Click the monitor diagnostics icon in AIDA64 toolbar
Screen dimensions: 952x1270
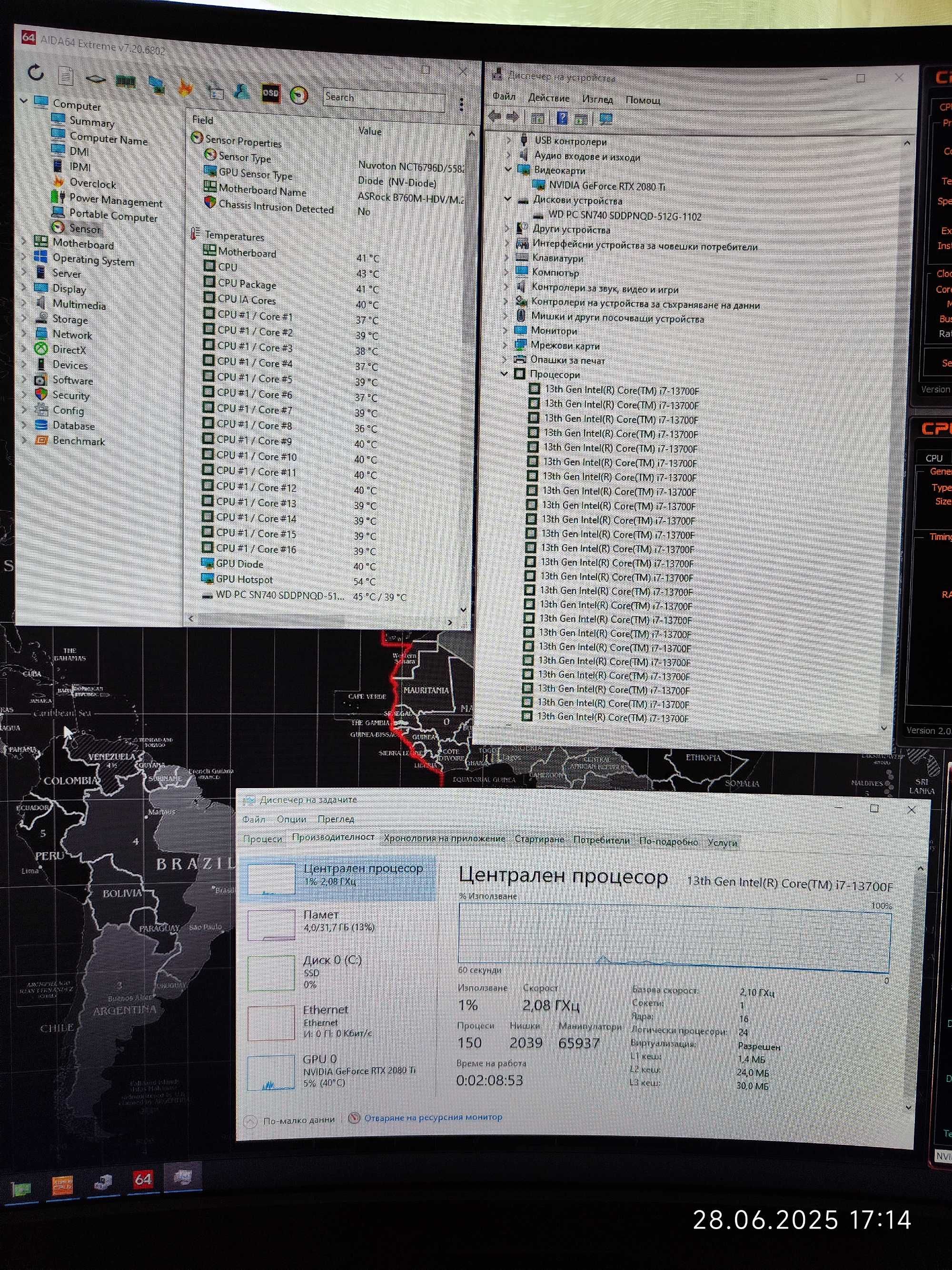coord(156,84)
